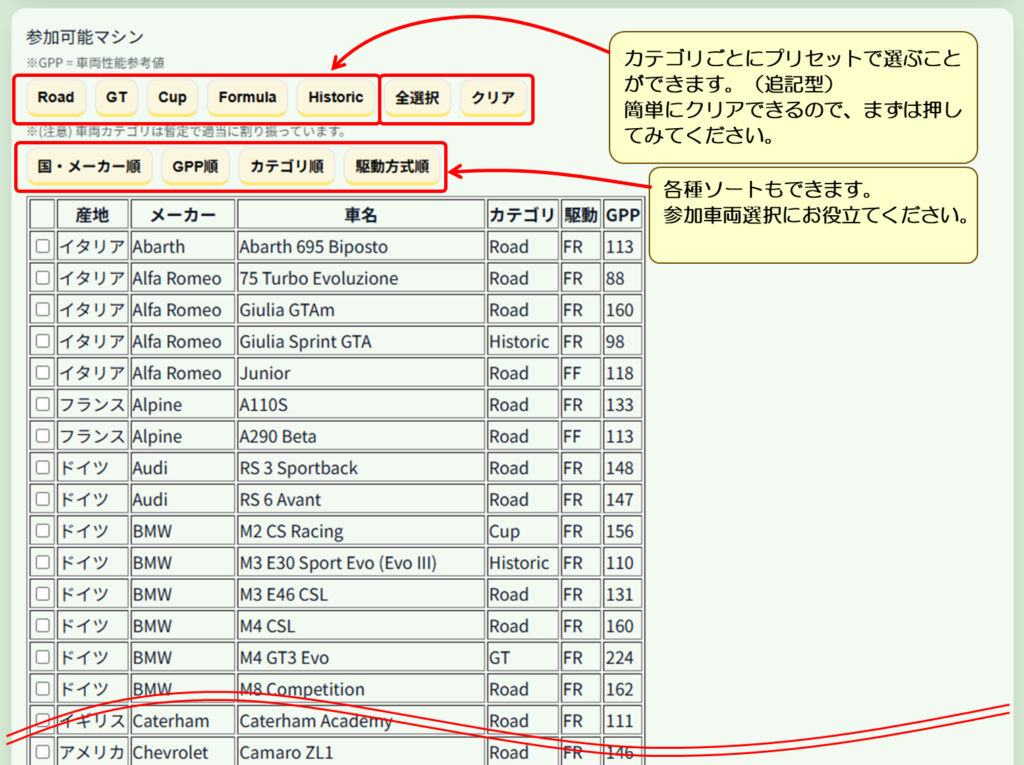The image size is (1024, 765).
Task: Sort by 国・メーカー順
Action: point(89,167)
